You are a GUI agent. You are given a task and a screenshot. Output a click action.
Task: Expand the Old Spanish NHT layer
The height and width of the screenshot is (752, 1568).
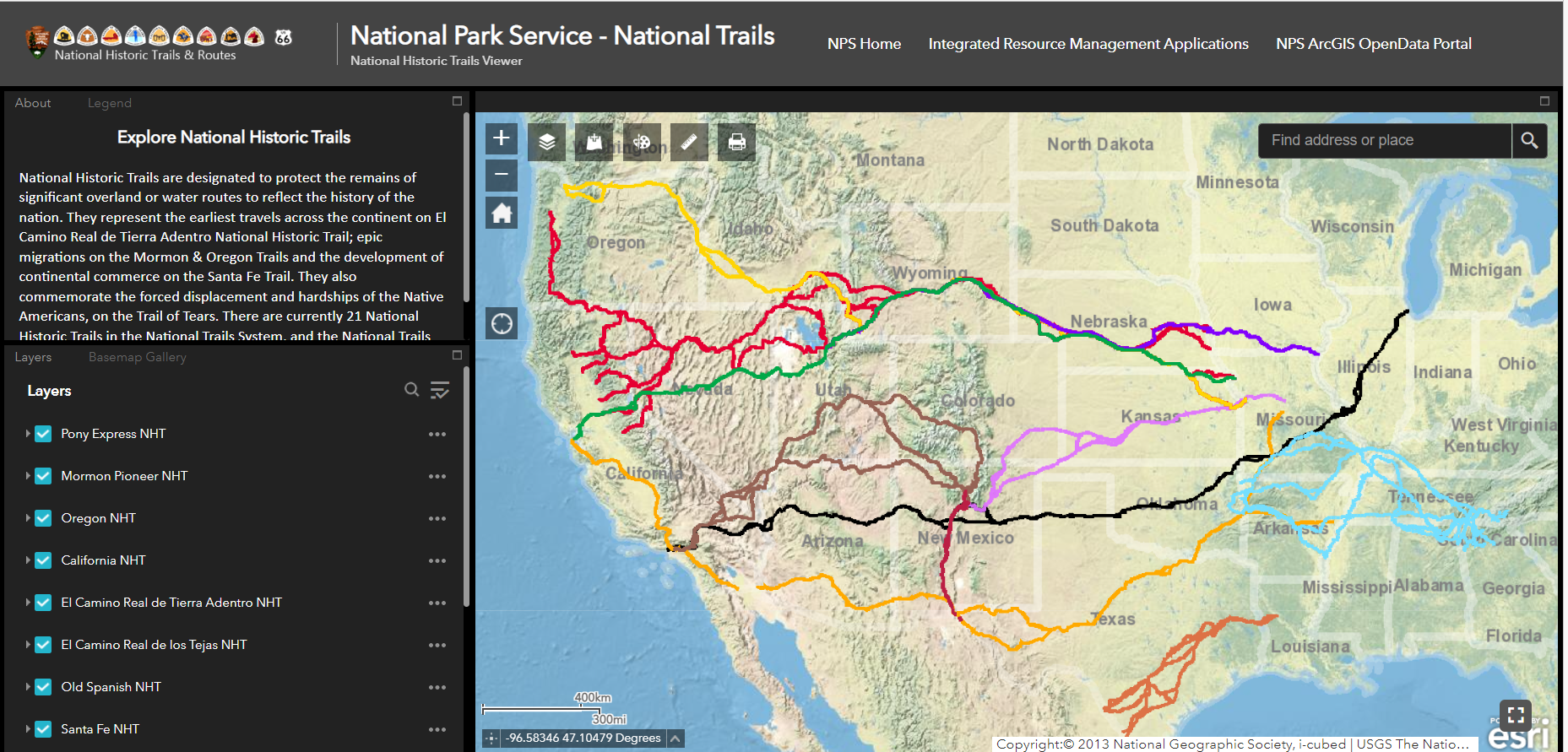pyautogui.click(x=28, y=687)
